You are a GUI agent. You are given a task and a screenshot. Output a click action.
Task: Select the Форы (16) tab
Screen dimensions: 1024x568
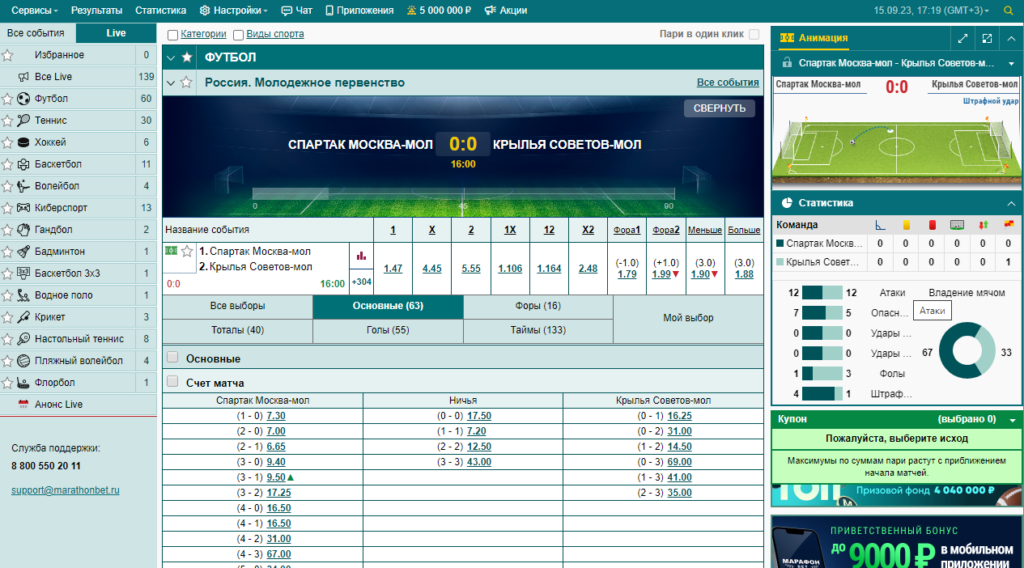click(537, 306)
